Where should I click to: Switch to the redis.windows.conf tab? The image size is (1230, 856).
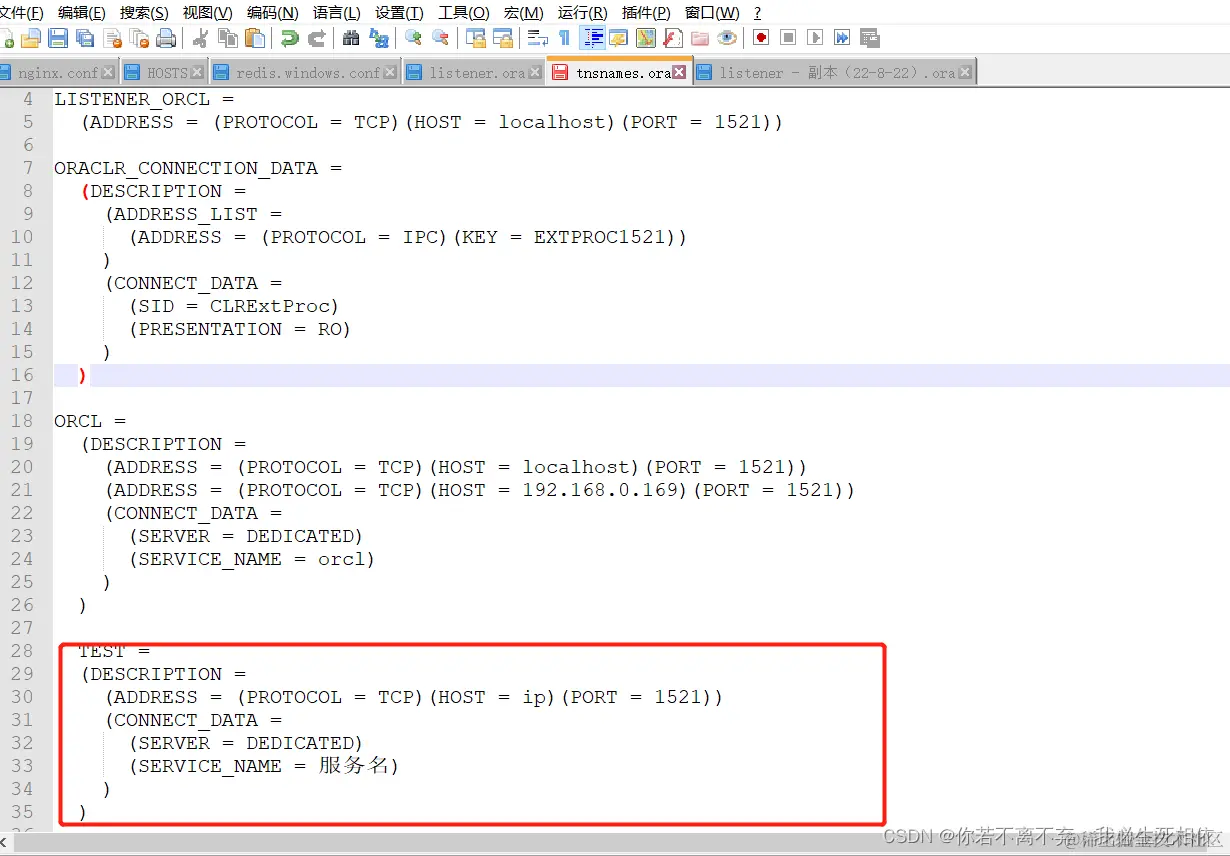click(x=304, y=73)
